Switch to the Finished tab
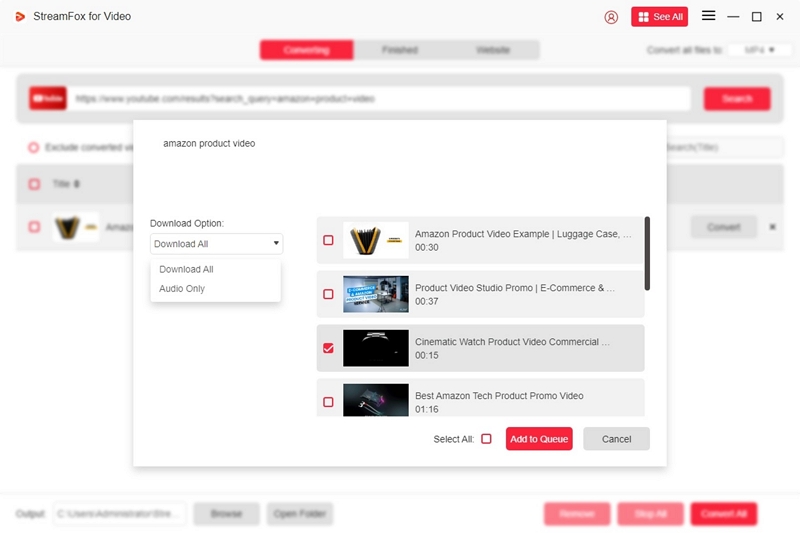This screenshot has width=800, height=533. coord(400,50)
